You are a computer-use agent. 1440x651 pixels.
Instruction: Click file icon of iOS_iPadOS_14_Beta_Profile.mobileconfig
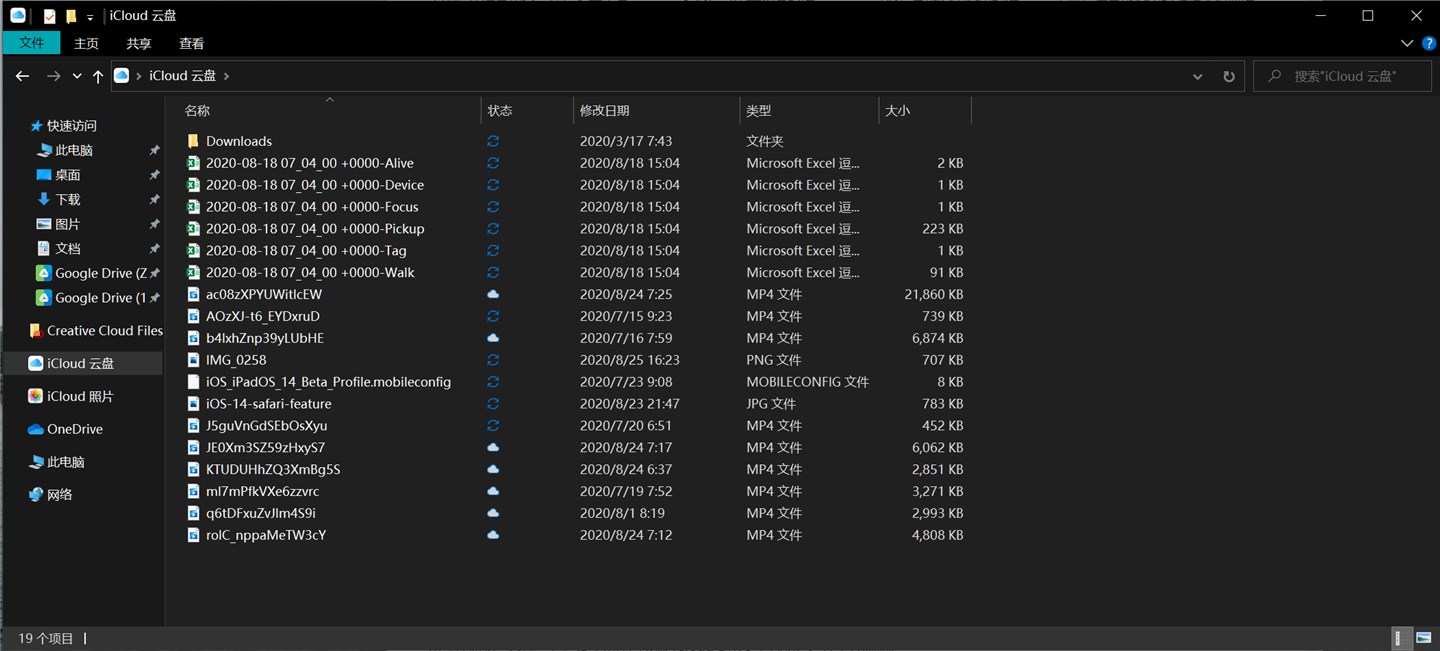(x=194, y=382)
